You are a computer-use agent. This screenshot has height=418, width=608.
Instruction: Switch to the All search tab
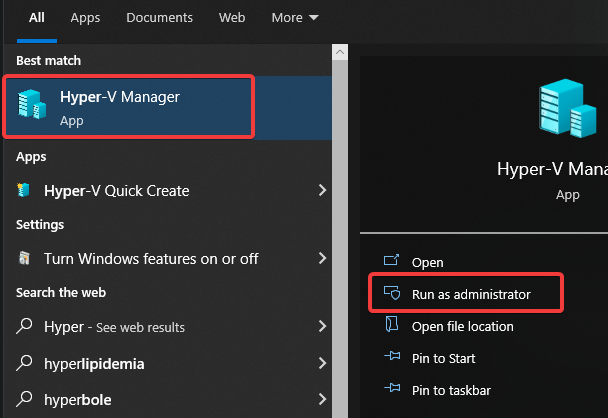(x=37, y=18)
